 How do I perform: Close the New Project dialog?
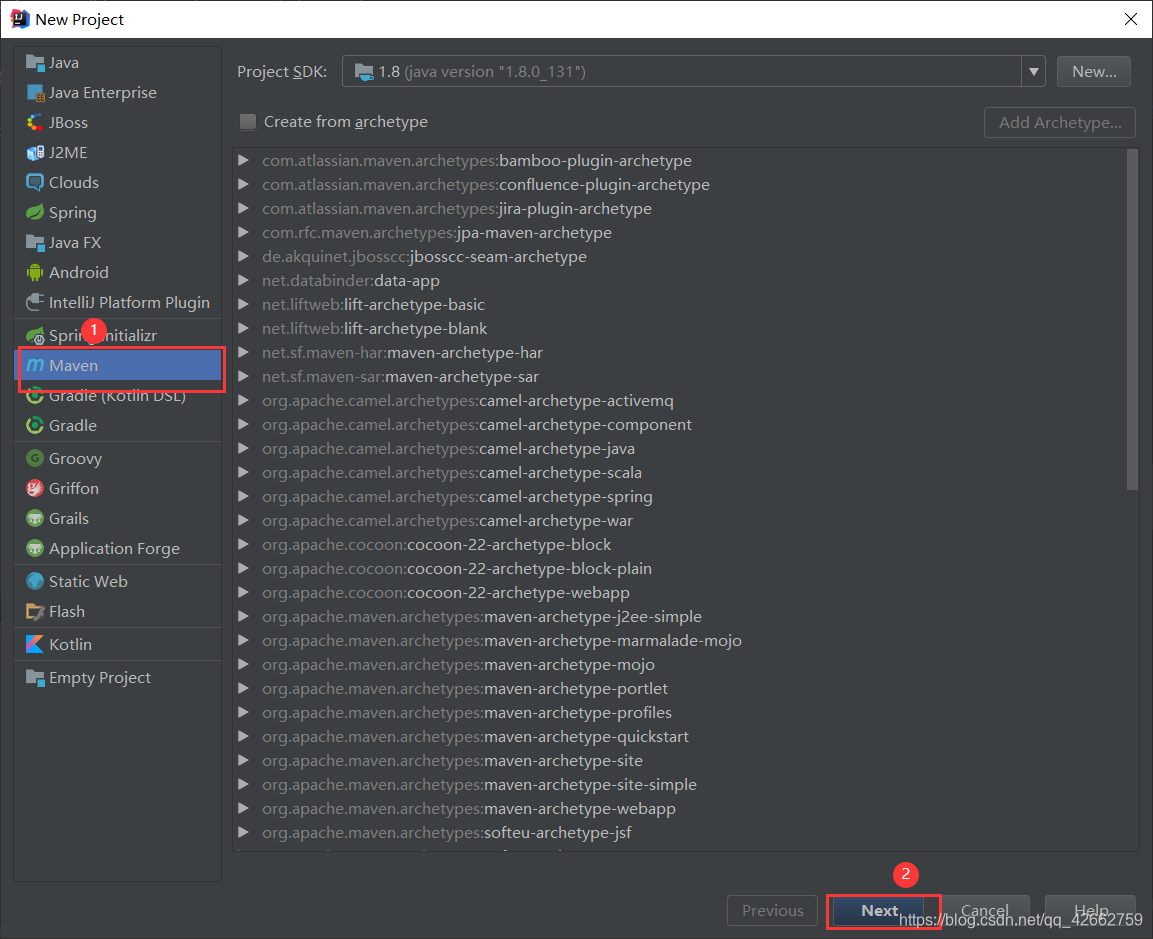click(1131, 19)
